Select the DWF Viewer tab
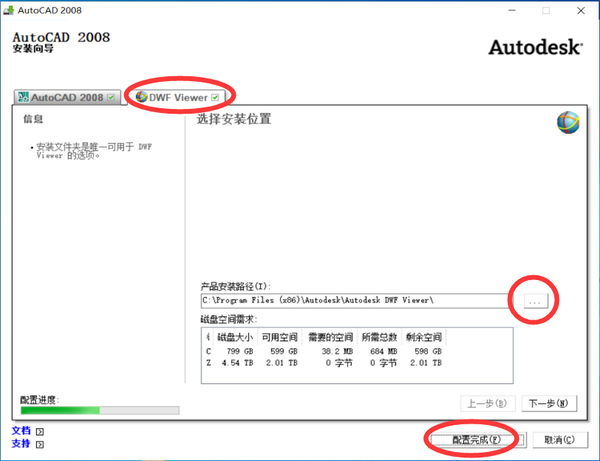Image resolution: width=600 pixels, height=461 pixels. point(178,98)
